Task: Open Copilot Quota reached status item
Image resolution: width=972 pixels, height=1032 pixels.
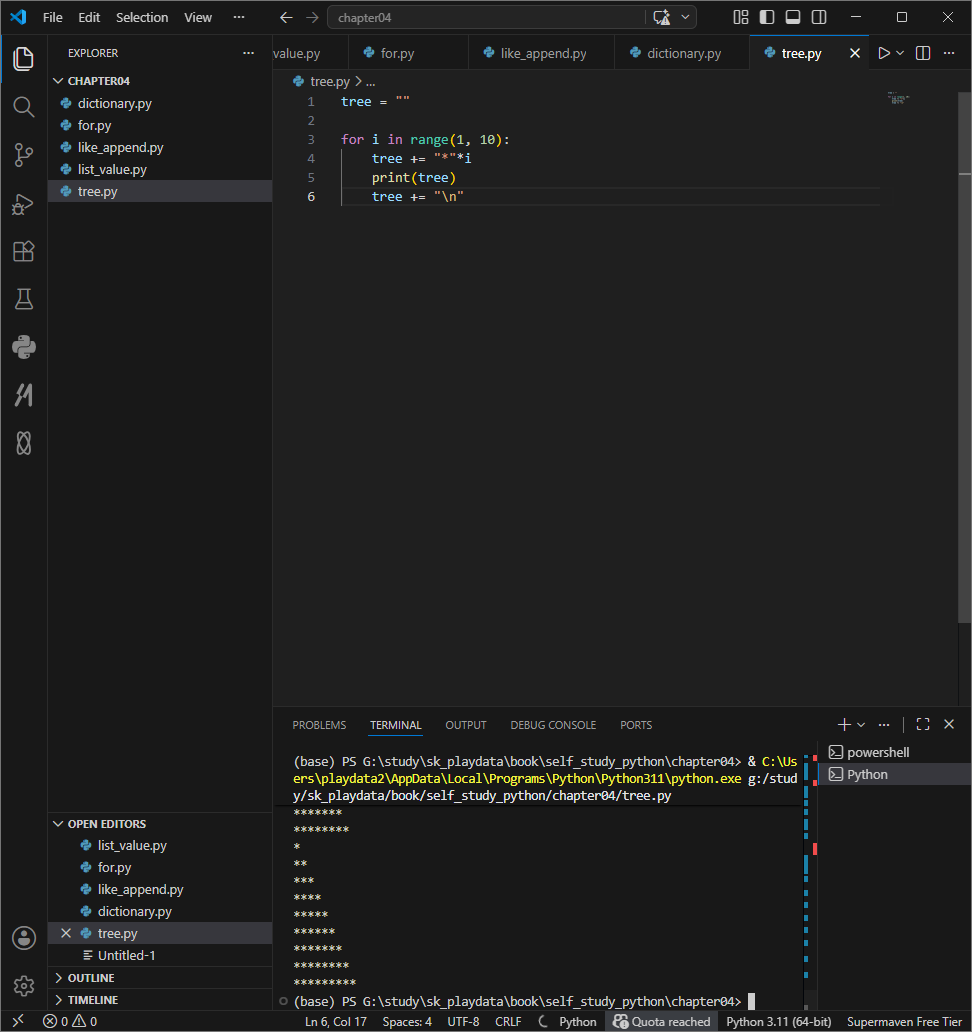Action: 661,1021
